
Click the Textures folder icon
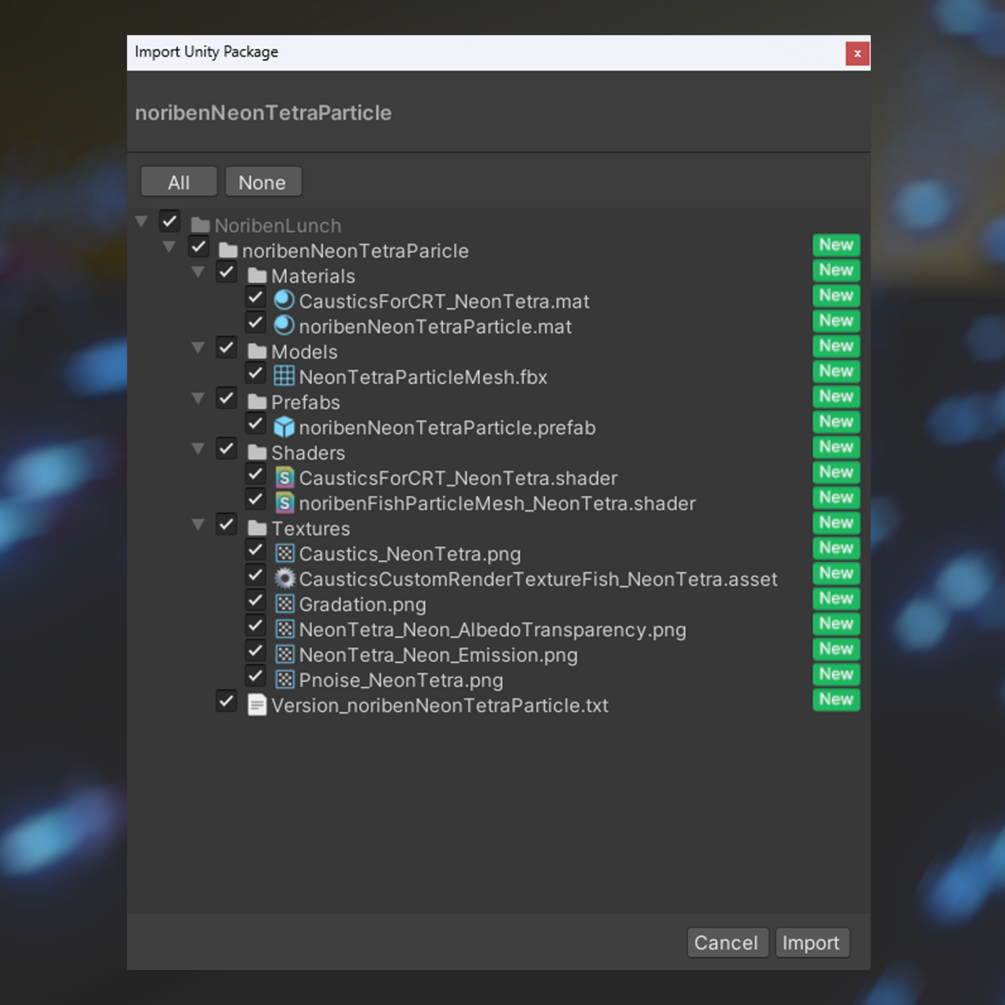click(257, 528)
